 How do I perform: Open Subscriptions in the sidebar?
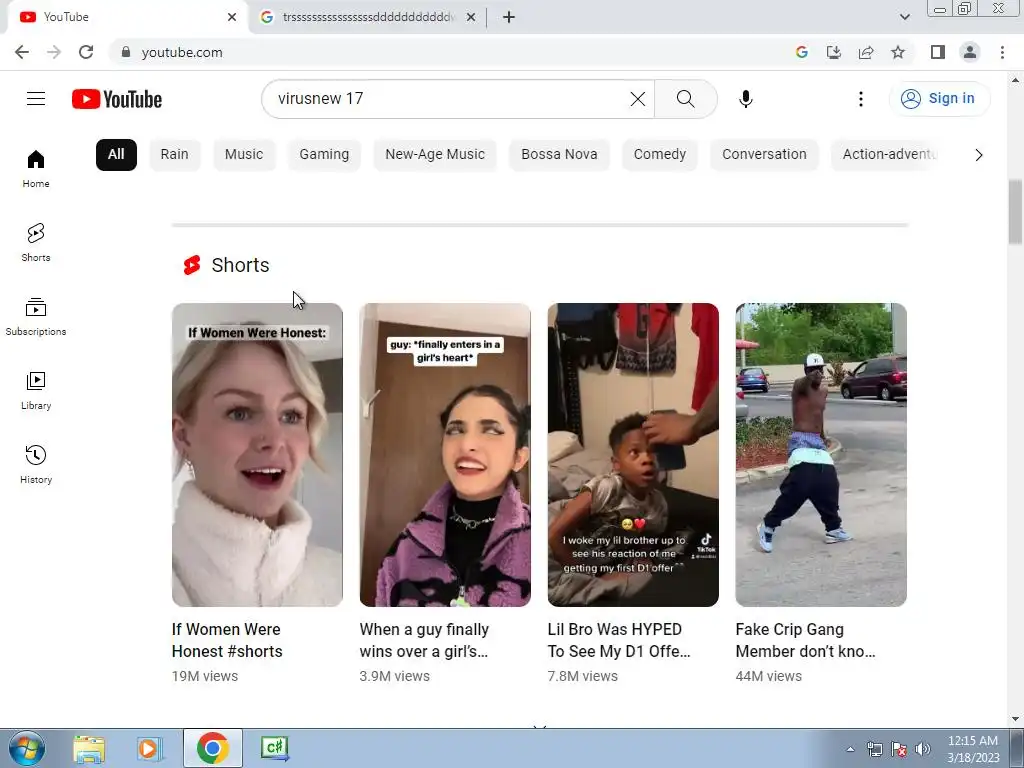coord(36,316)
